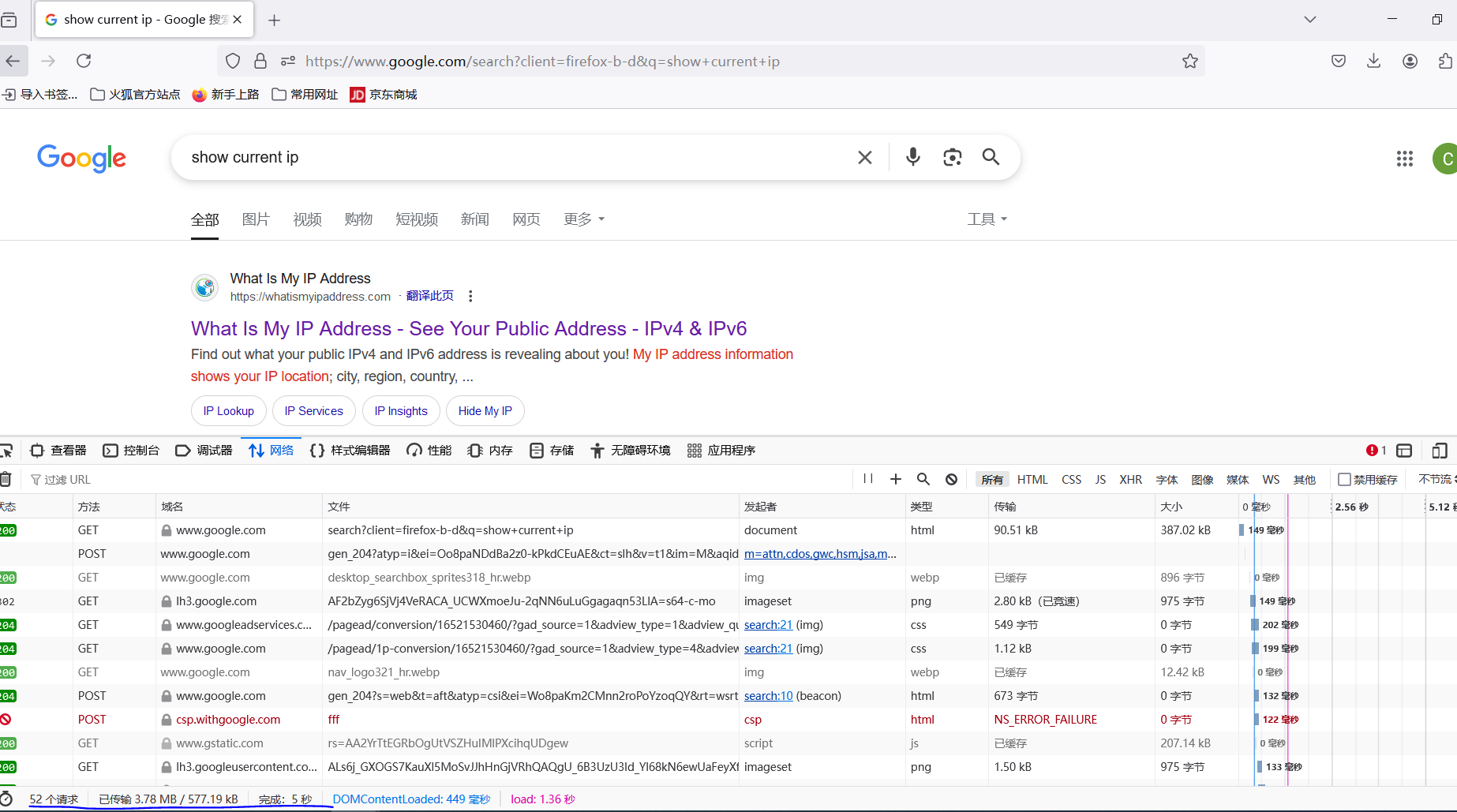
Task: Enable the 禁用缓存 checkbox
Action: pyautogui.click(x=1344, y=480)
